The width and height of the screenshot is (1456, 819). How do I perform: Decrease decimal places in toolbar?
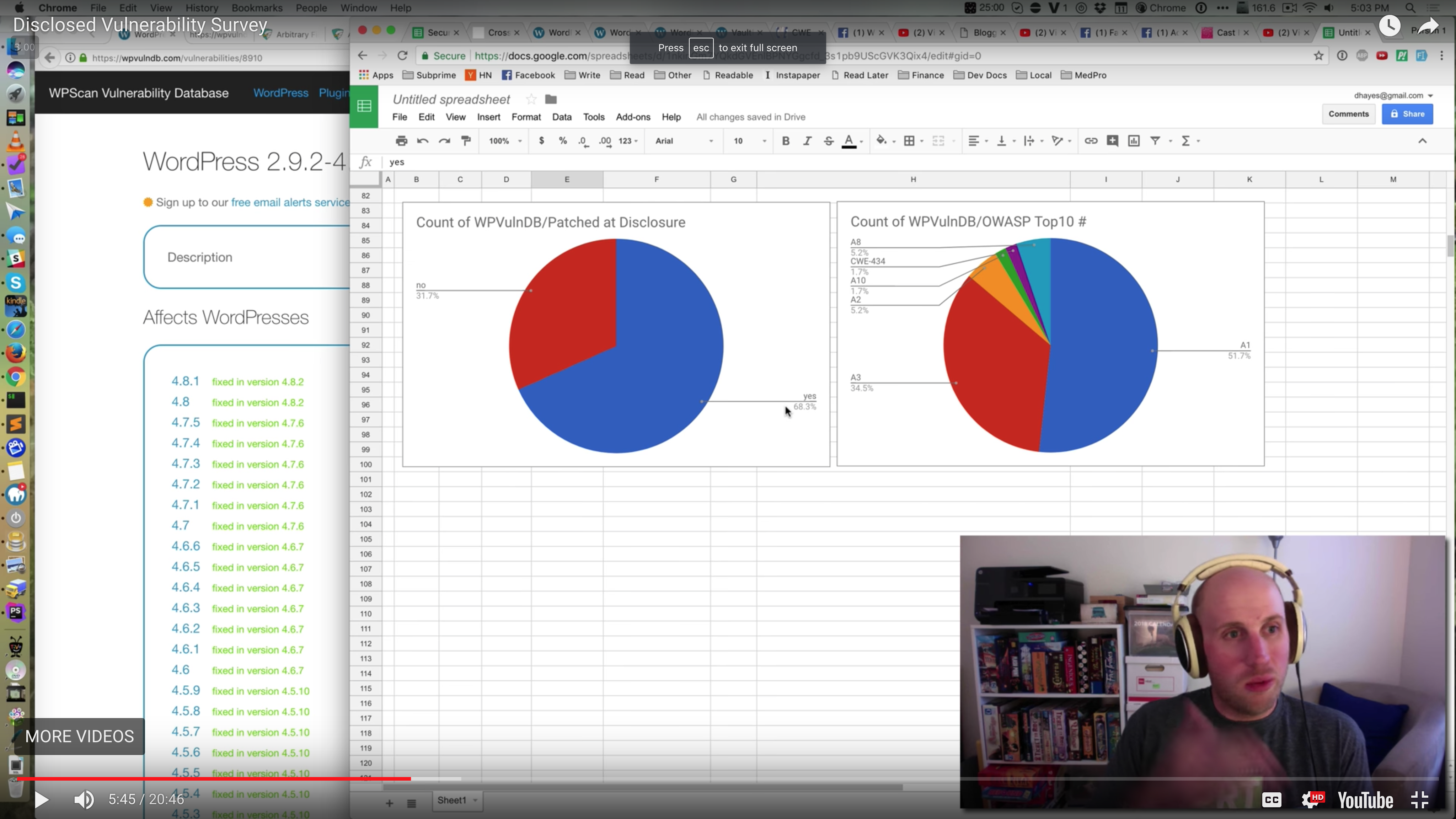pos(584,141)
